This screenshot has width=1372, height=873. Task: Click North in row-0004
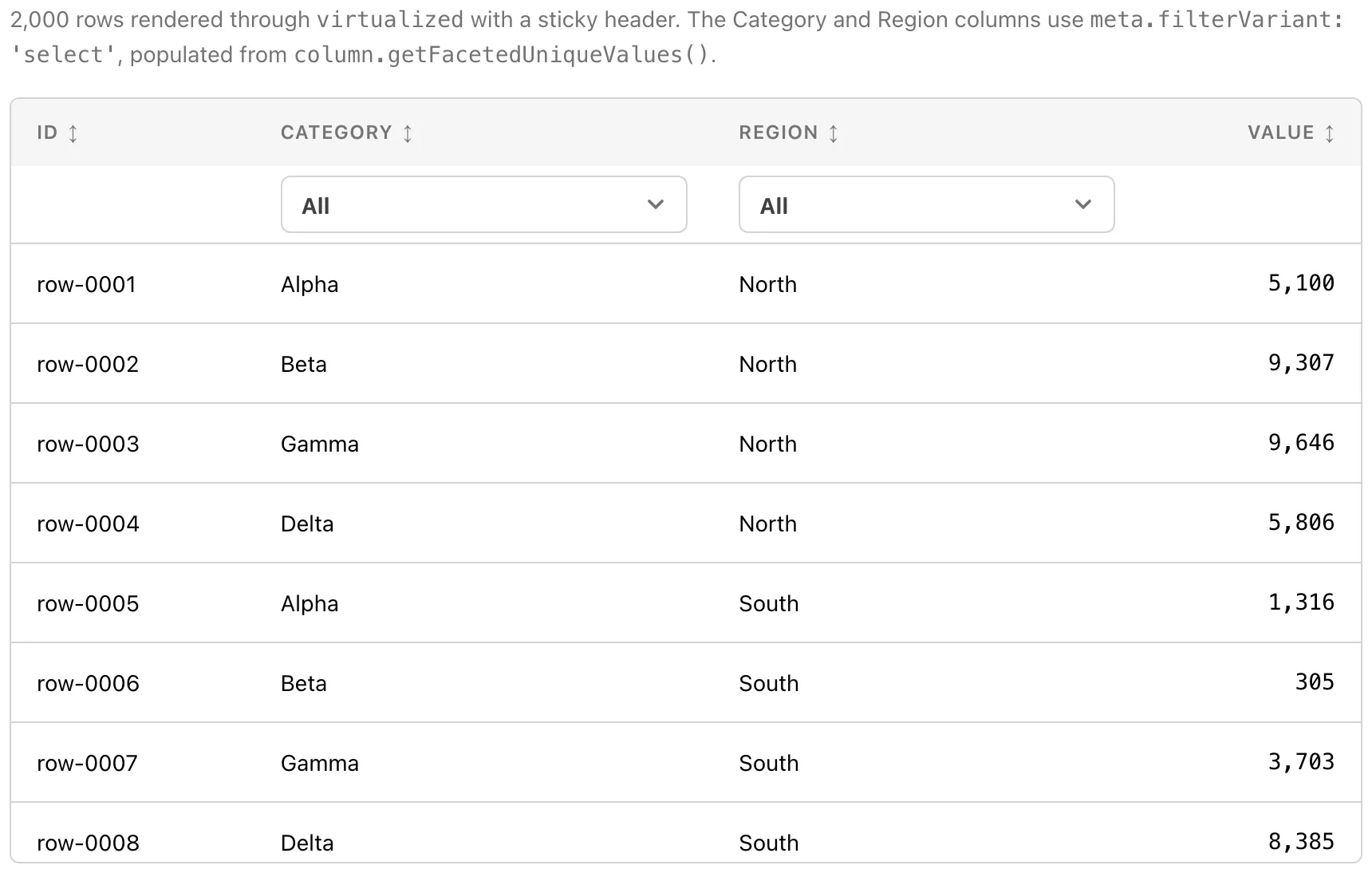point(768,524)
